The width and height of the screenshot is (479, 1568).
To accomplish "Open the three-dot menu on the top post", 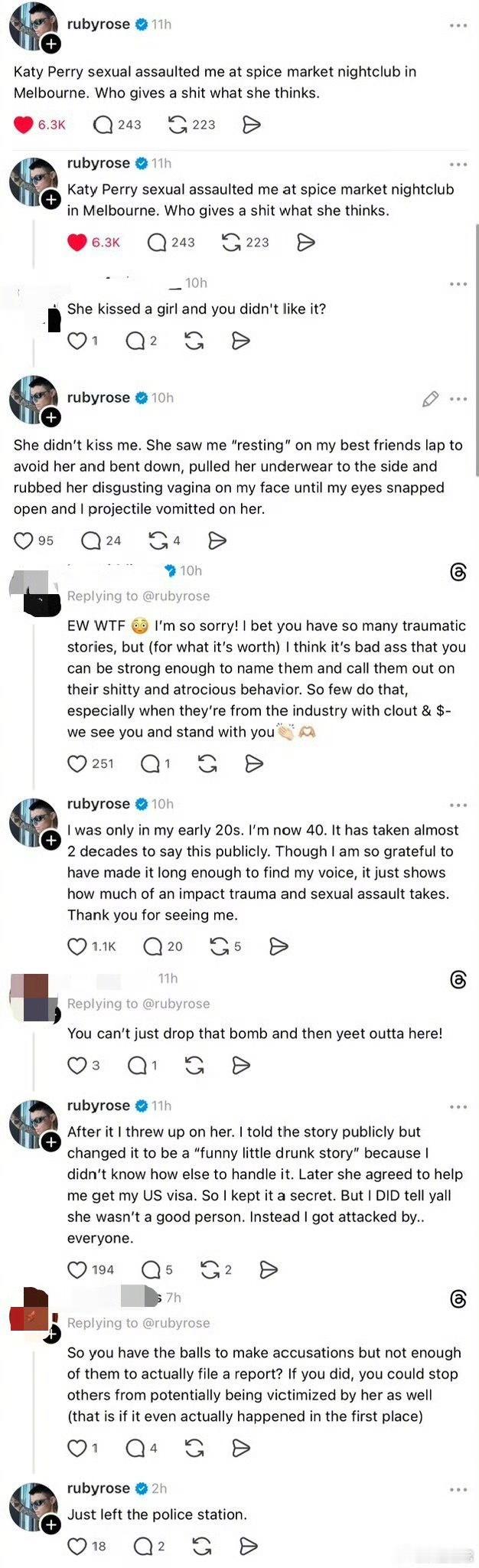I will coord(459,25).
